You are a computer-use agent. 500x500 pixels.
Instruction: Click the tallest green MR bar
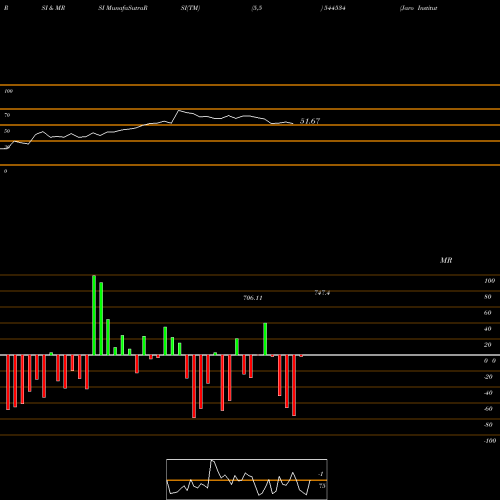coord(94,315)
